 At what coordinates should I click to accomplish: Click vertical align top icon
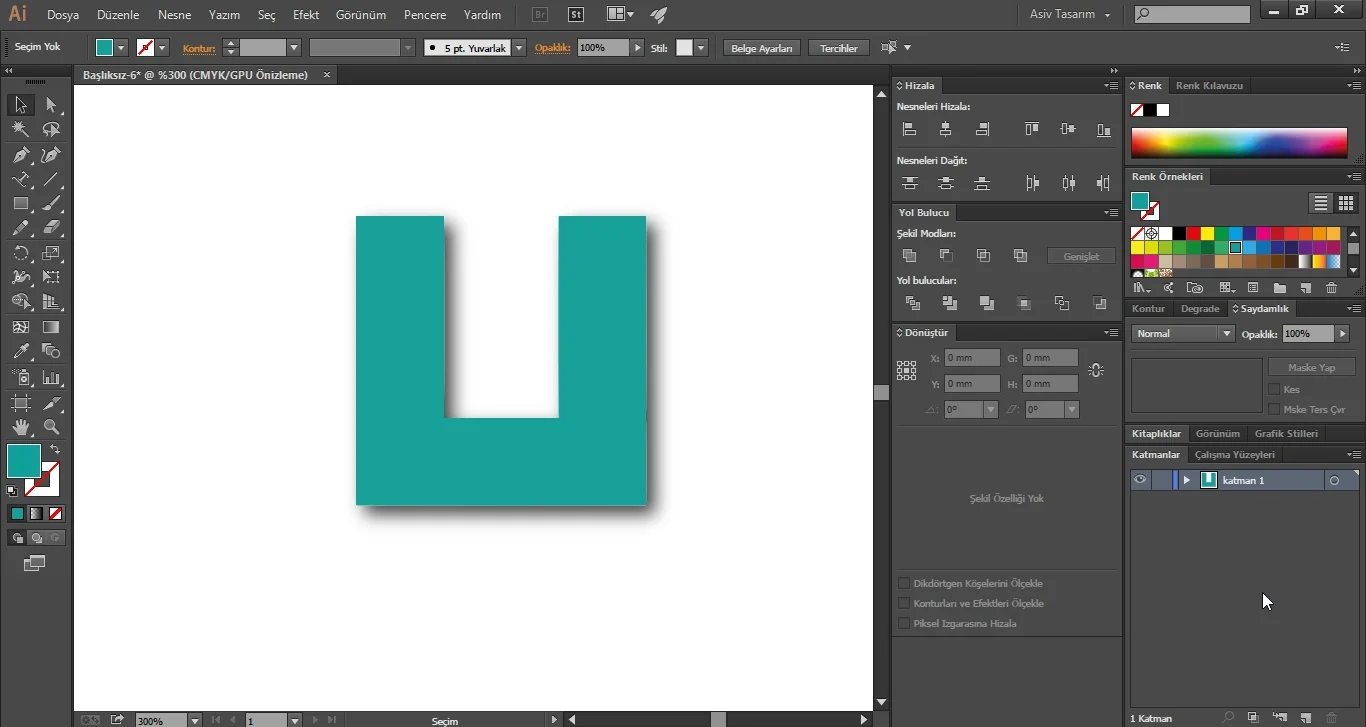1032,129
